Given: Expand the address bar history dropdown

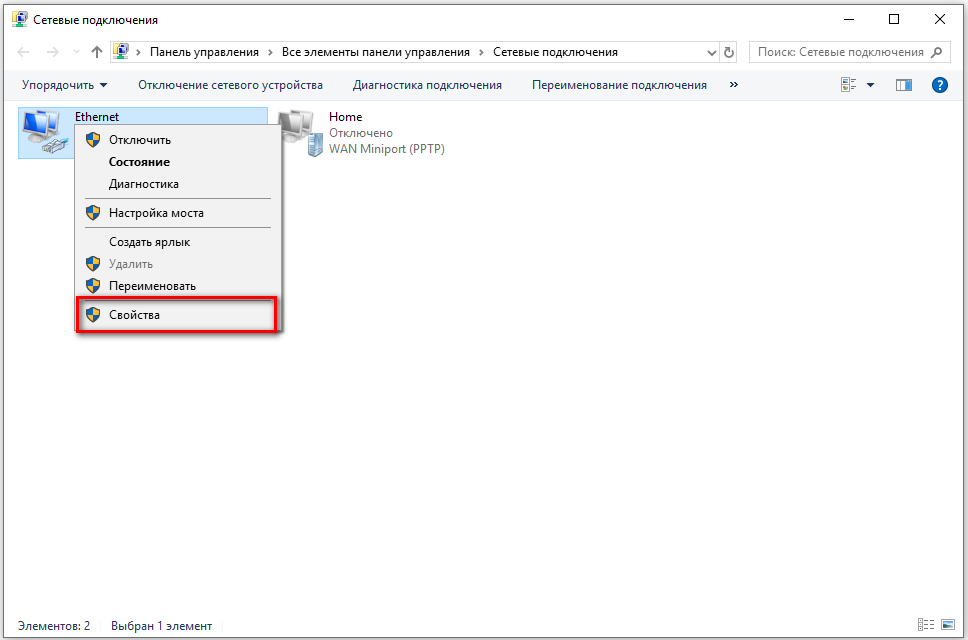Looking at the screenshot, I should 711,52.
